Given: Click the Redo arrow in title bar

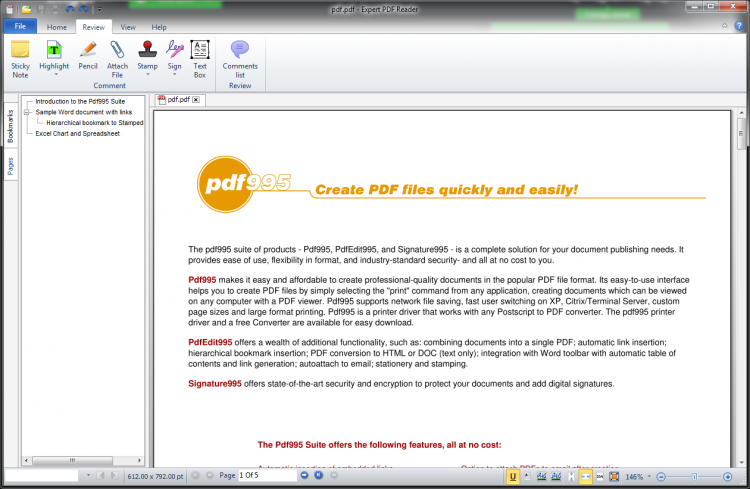Looking at the screenshot, I should 84,9.
